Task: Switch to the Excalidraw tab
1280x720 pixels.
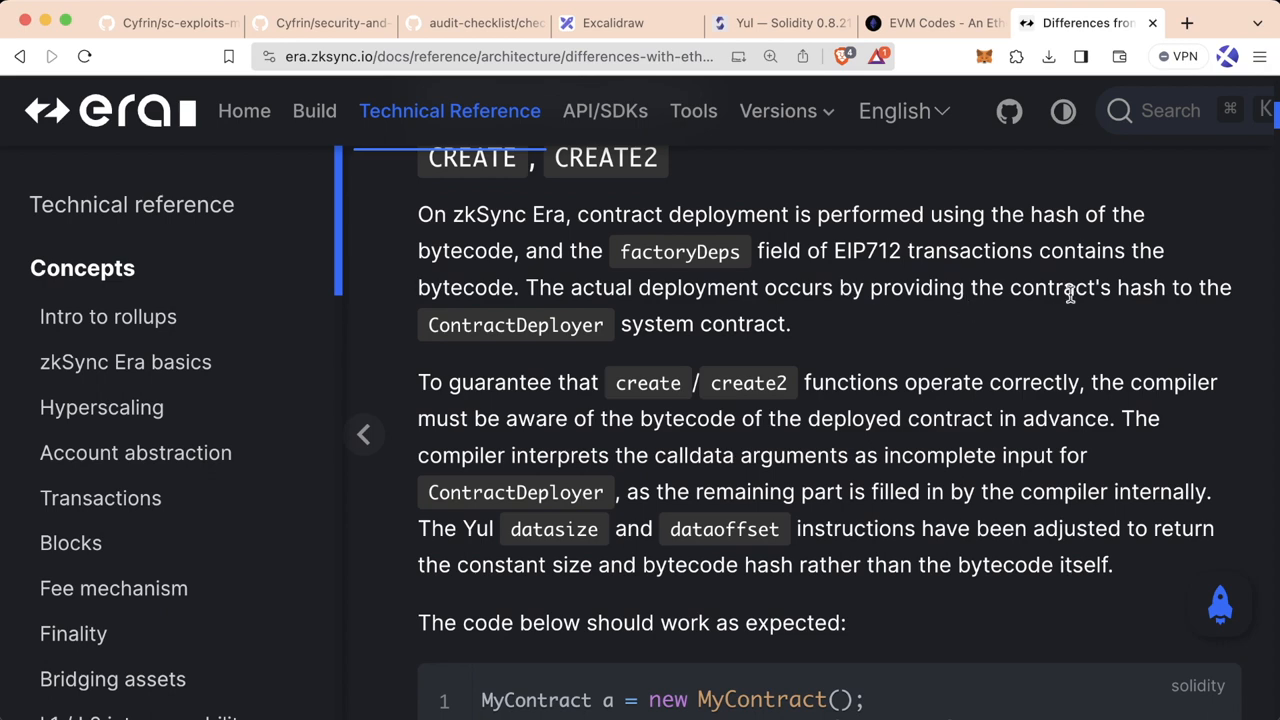Action: pyautogui.click(x=612, y=22)
